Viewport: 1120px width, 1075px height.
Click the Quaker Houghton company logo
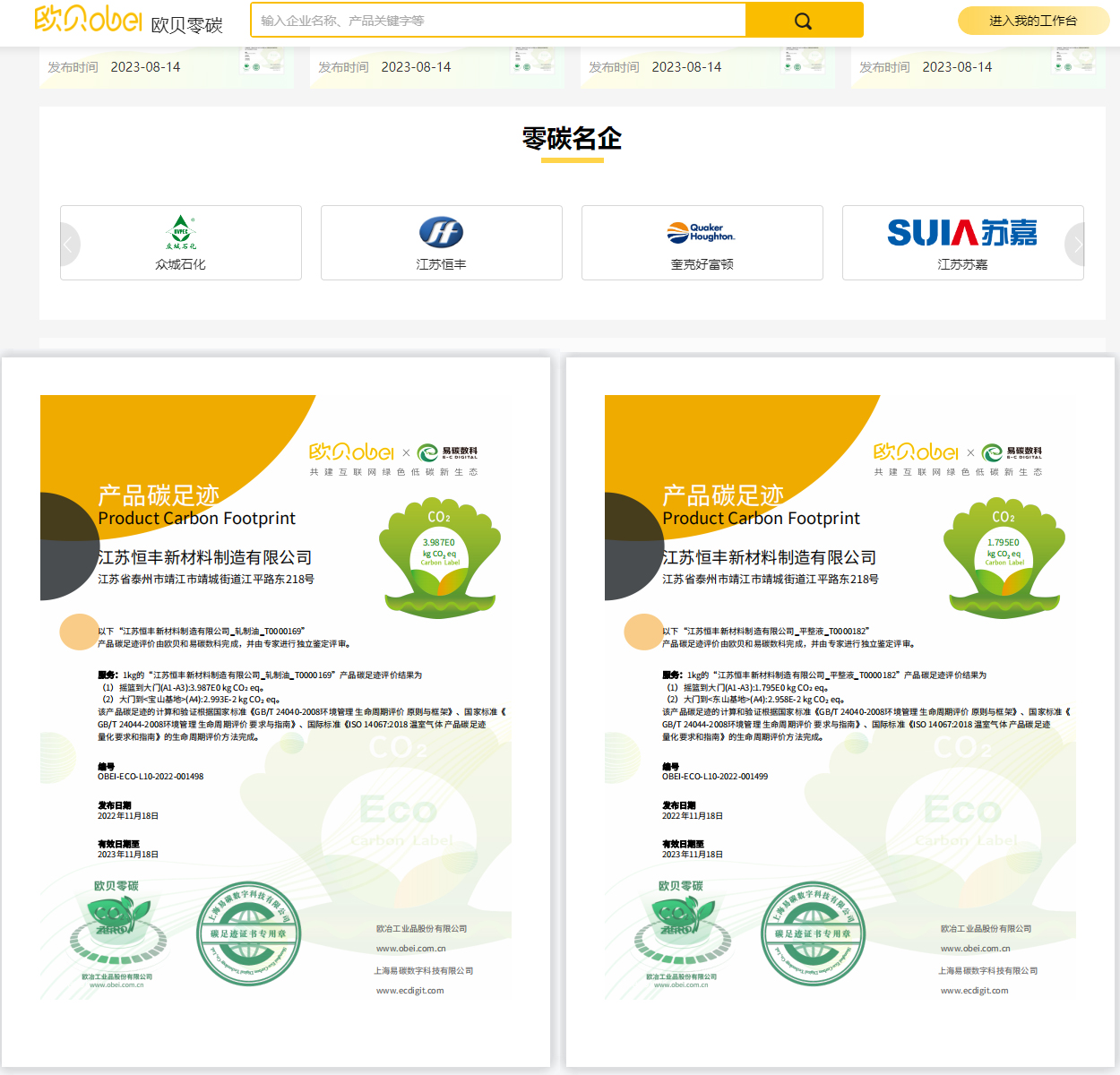pyautogui.click(x=701, y=232)
